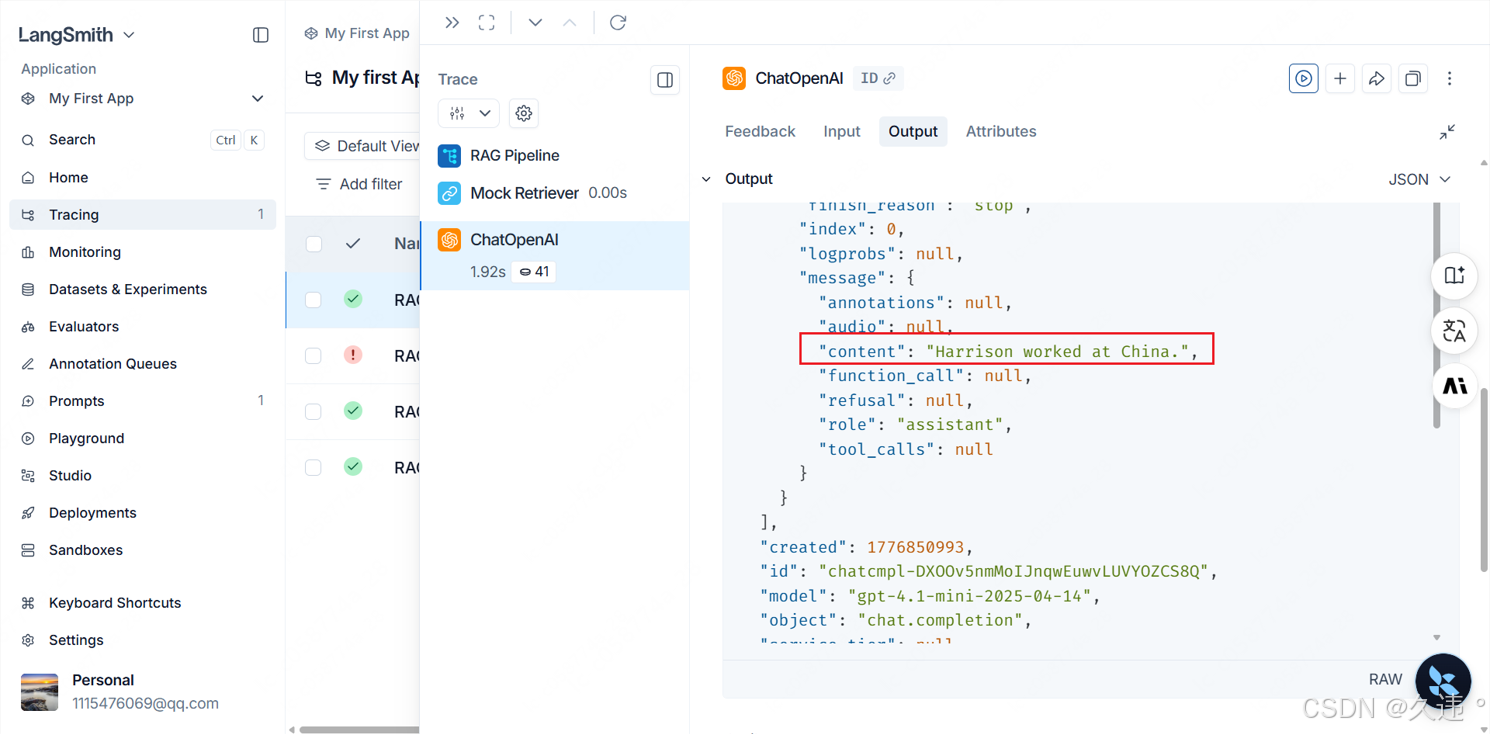This screenshot has width=1490, height=734.
Task: Open the Search field in sidebar
Action: (142, 140)
